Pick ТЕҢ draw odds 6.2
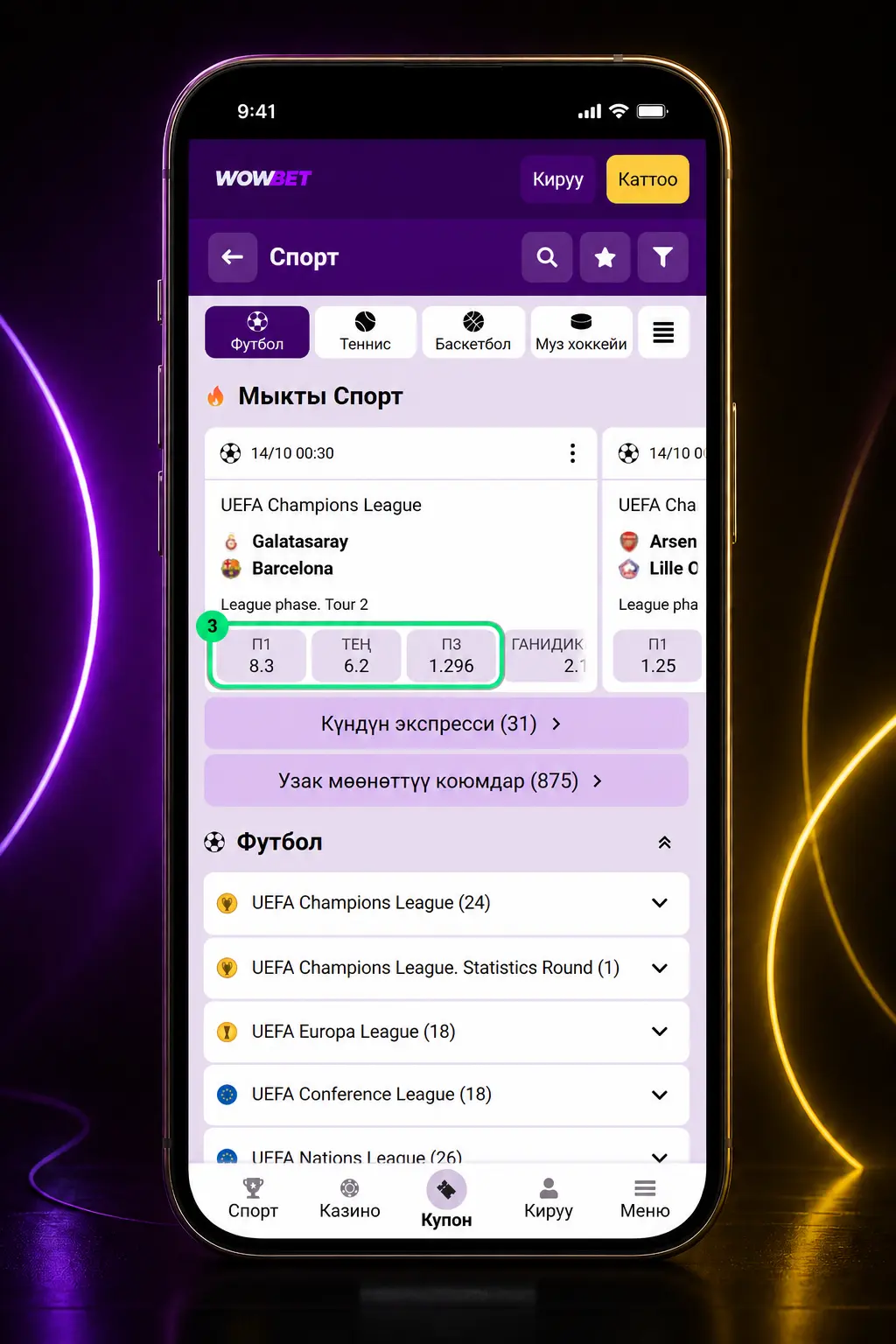 pos(356,655)
